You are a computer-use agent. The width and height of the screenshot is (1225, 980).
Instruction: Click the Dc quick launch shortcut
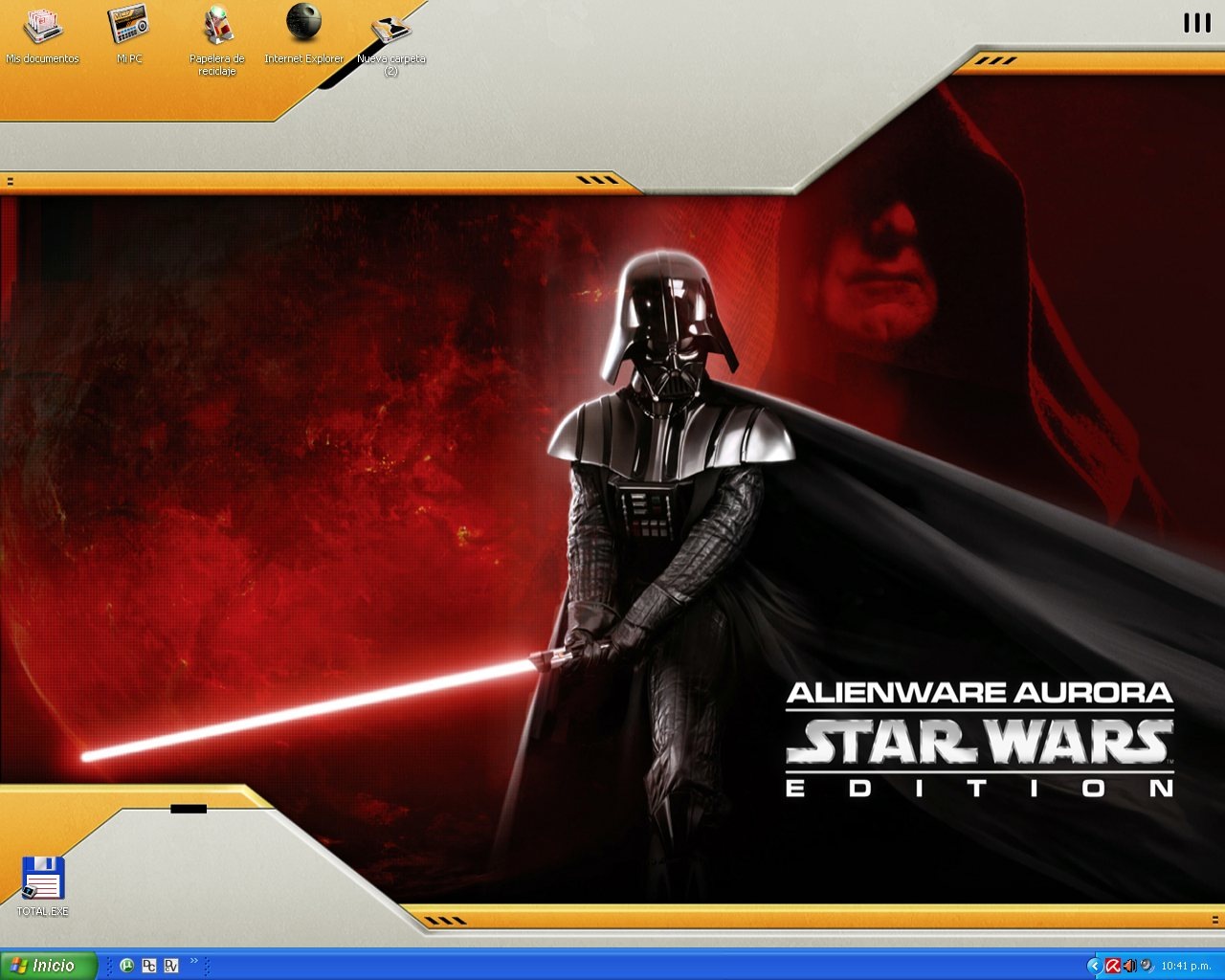point(149,966)
